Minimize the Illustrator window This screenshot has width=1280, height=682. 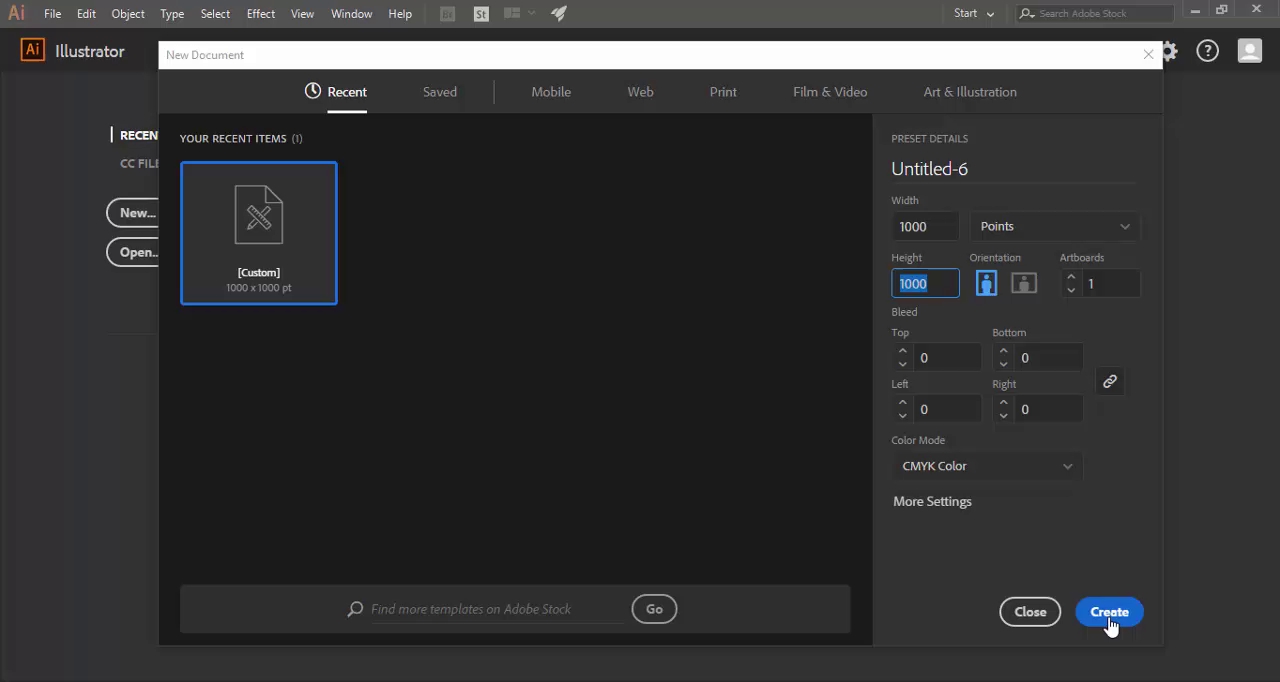[1195, 10]
